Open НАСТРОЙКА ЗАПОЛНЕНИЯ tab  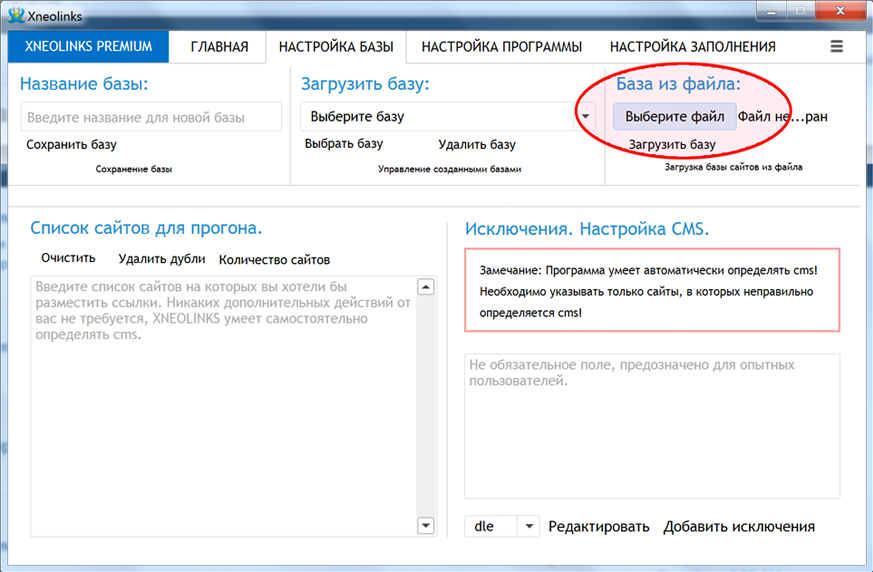[x=693, y=47]
